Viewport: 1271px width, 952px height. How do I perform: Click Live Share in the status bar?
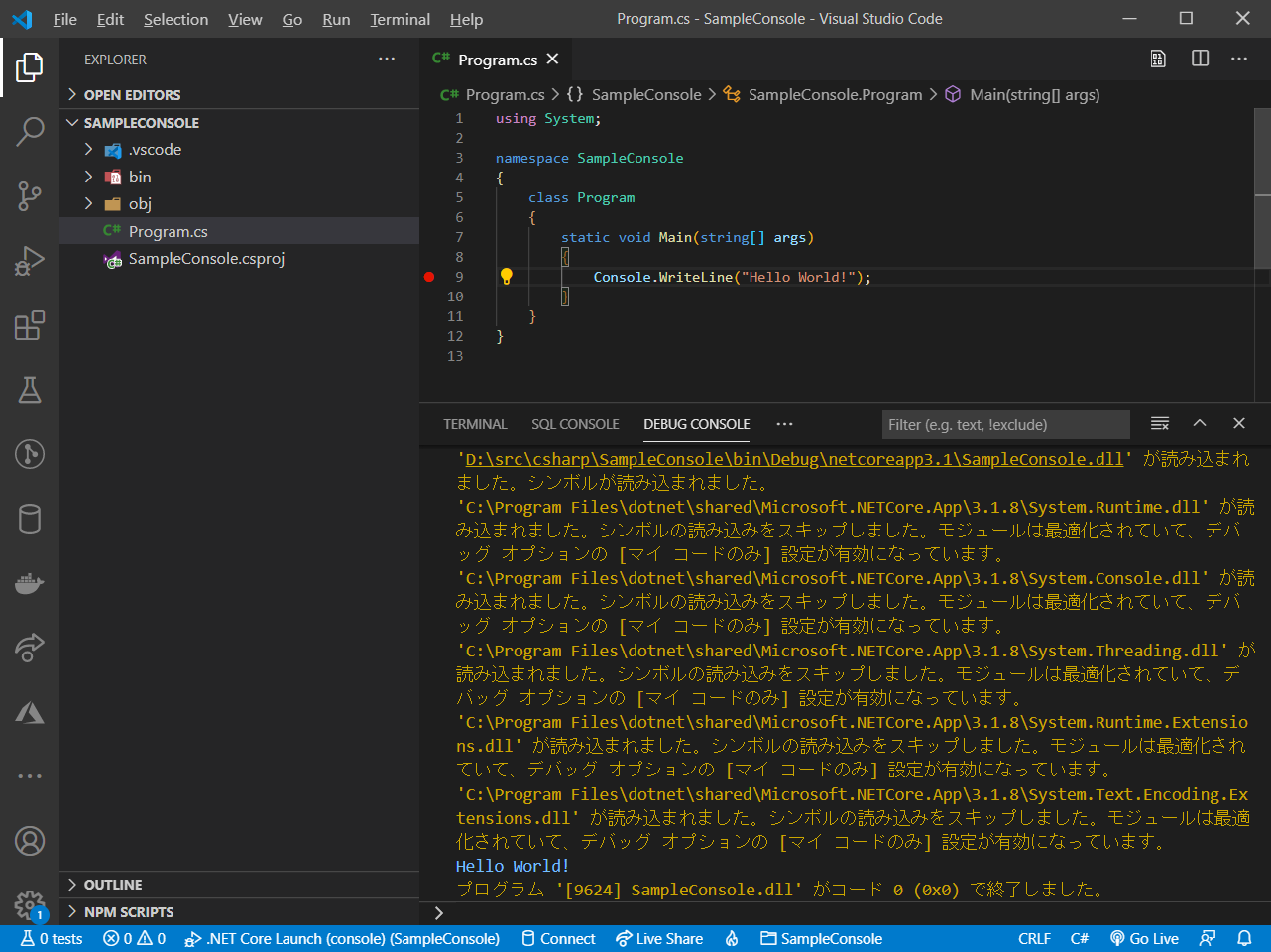tap(659, 938)
